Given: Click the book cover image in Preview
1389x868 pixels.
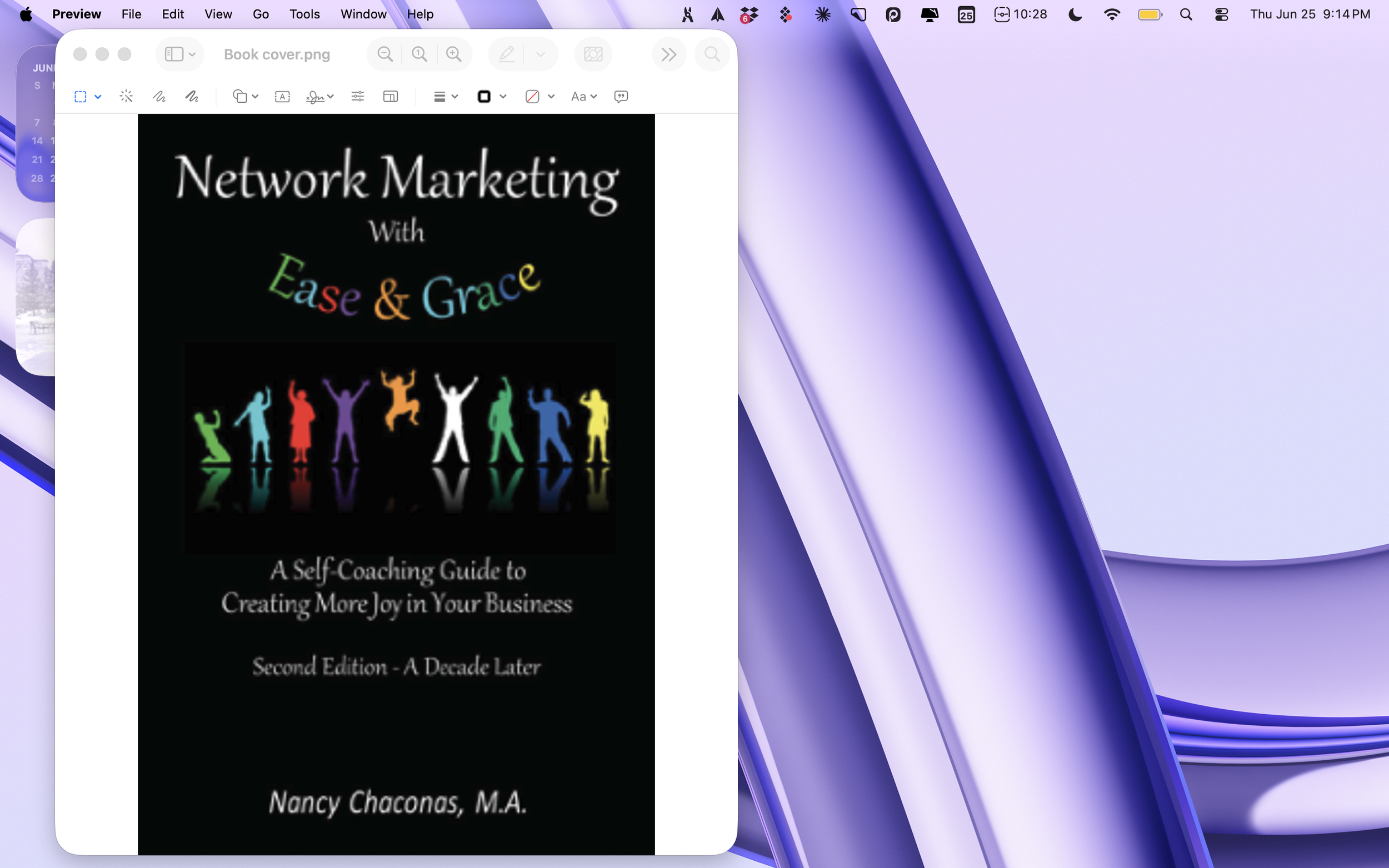Looking at the screenshot, I should click(396, 484).
